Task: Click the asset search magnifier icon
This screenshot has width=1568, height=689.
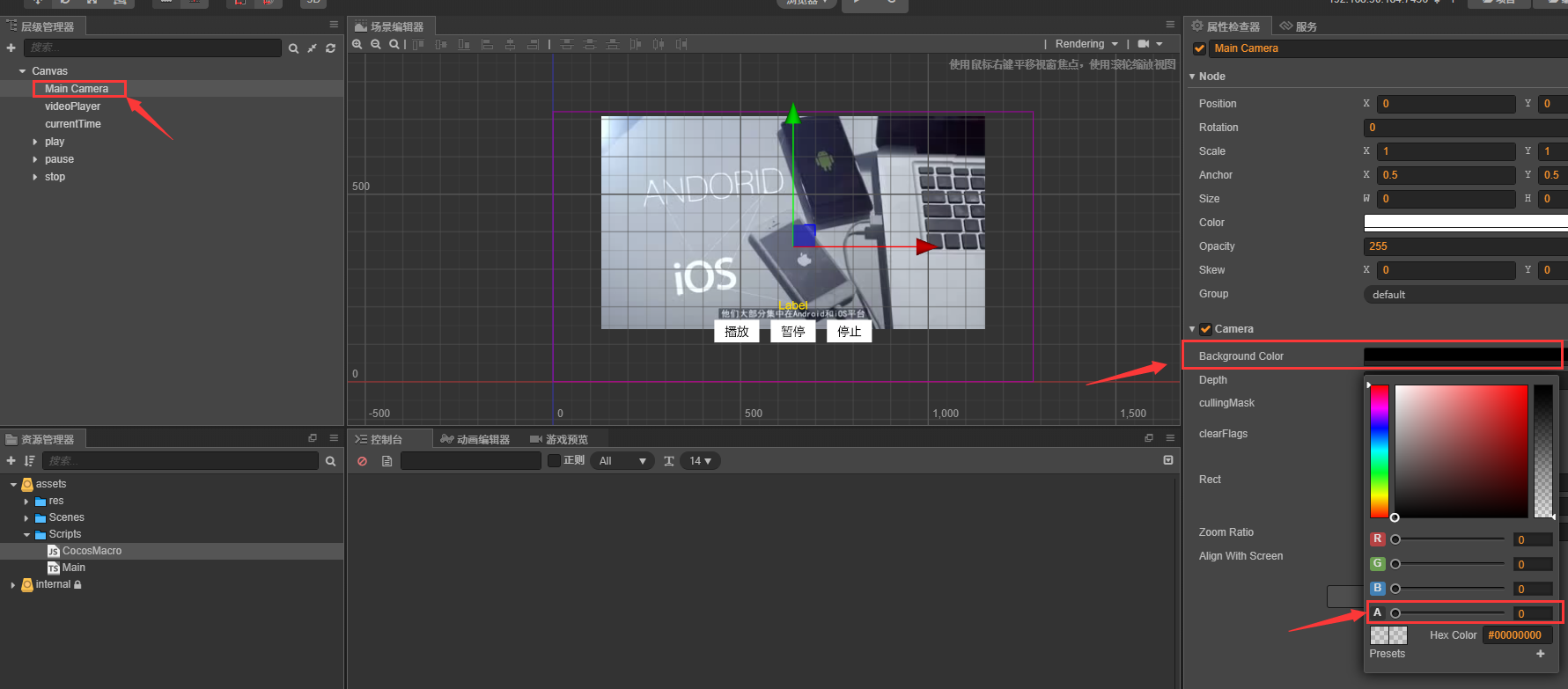Action: coord(330,461)
